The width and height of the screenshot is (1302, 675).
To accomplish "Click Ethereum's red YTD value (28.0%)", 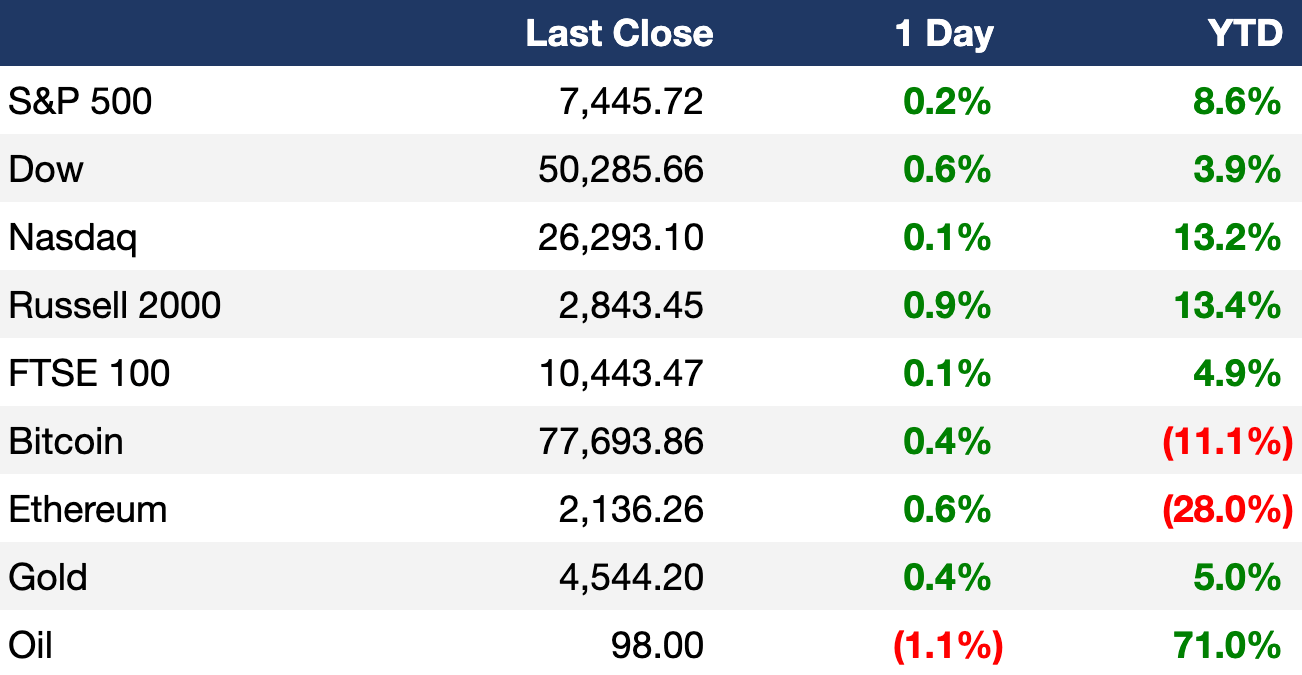I will pyautogui.click(x=1227, y=510).
